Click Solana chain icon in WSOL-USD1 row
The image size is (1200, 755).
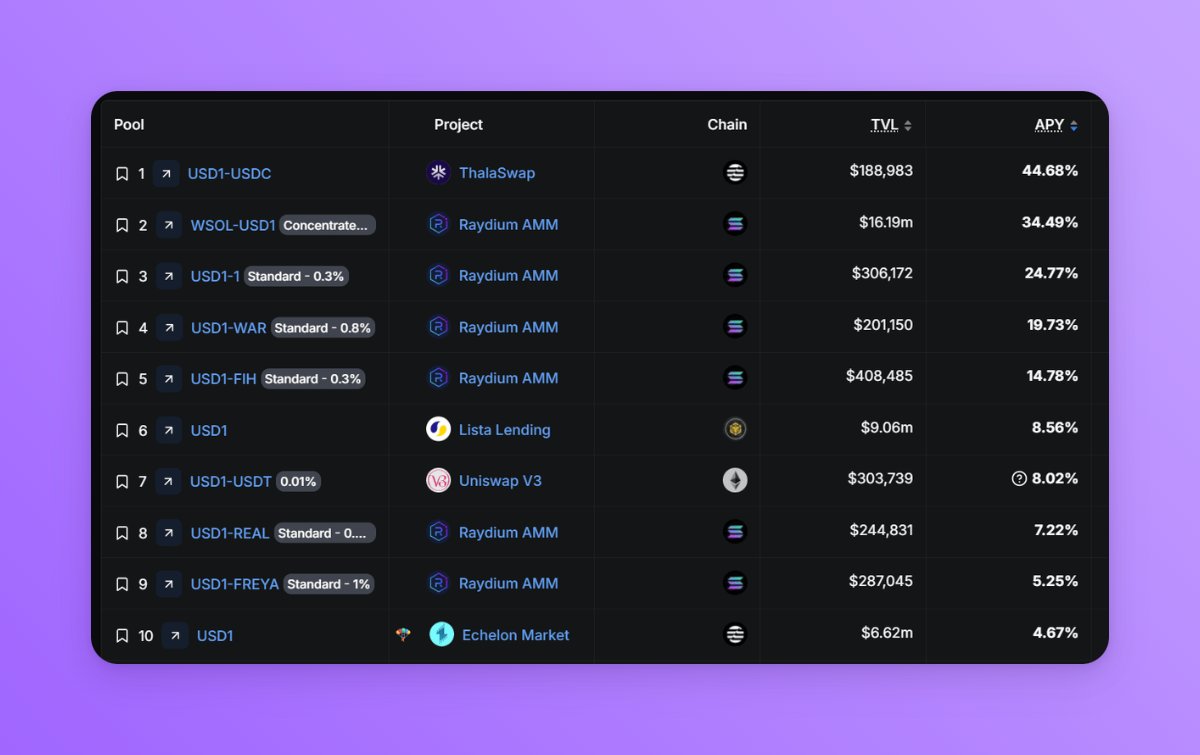(x=735, y=224)
